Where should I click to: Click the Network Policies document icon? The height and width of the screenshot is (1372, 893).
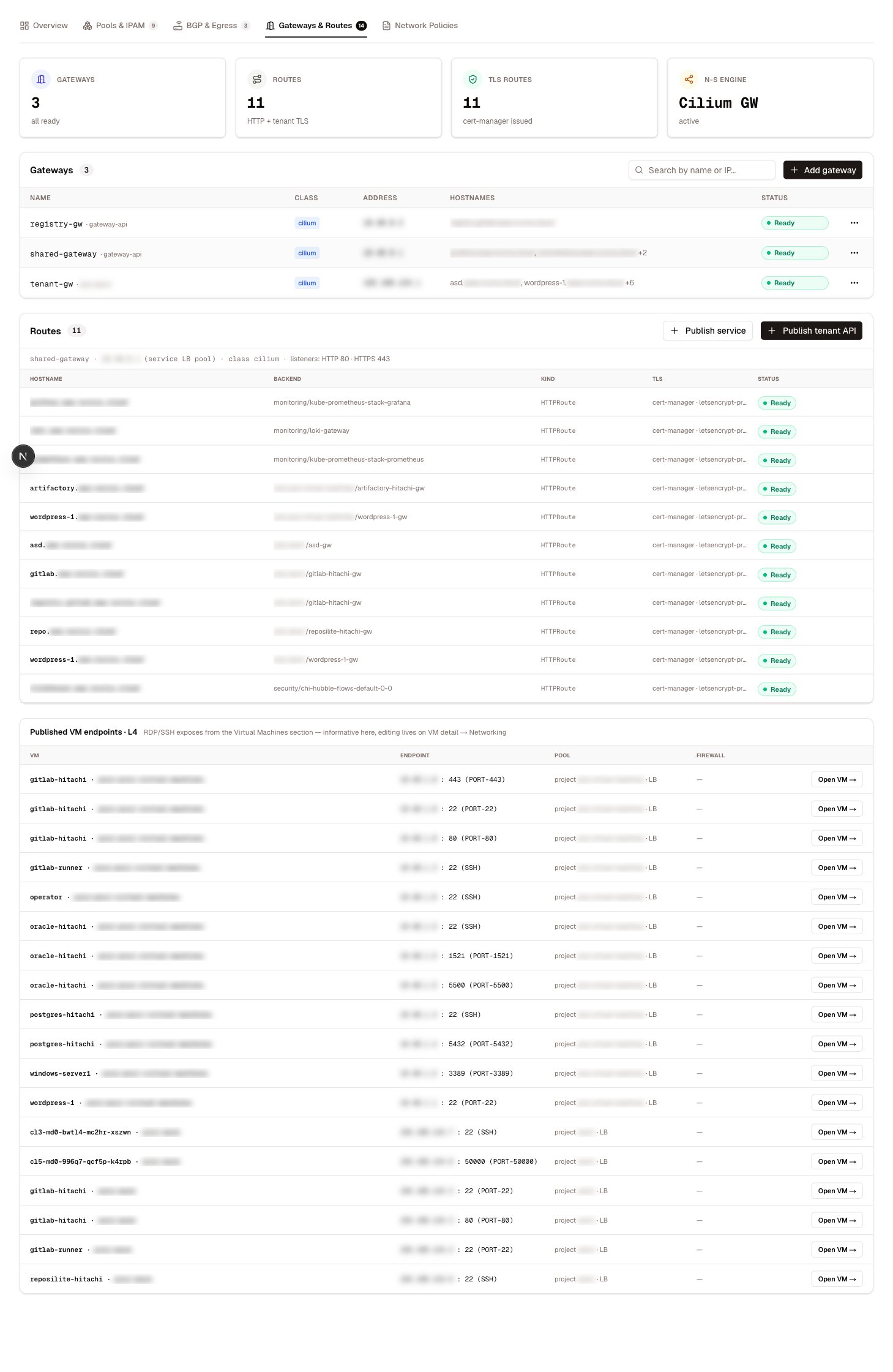tap(386, 26)
